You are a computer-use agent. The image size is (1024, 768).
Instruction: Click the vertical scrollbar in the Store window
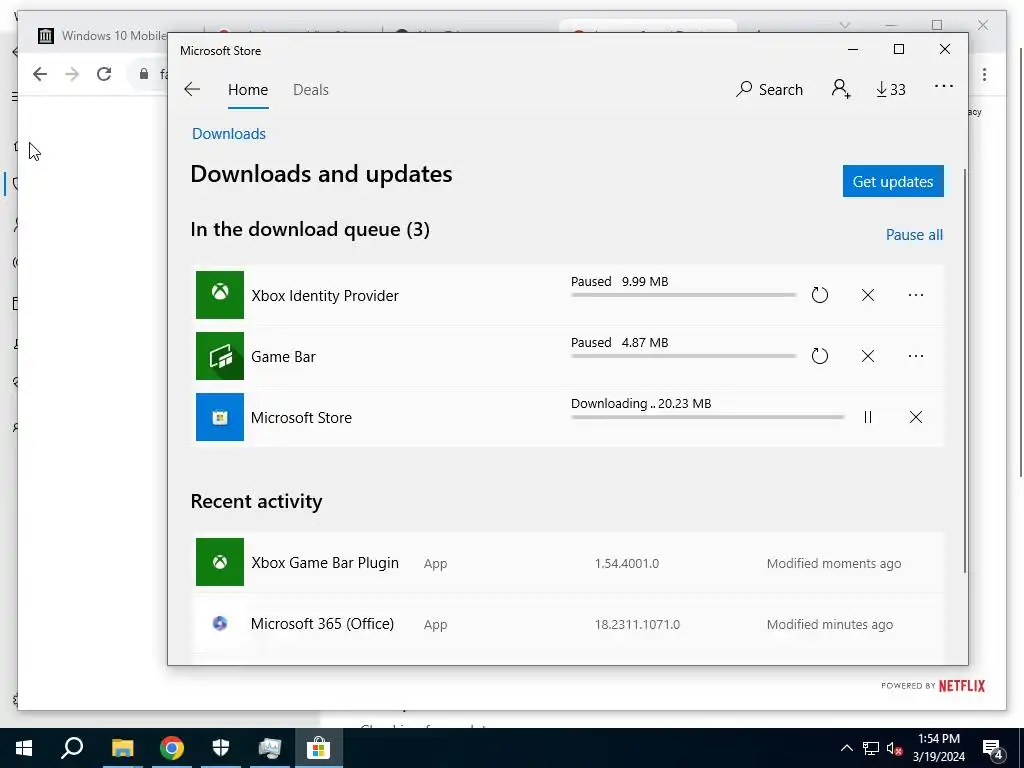coord(965,372)
